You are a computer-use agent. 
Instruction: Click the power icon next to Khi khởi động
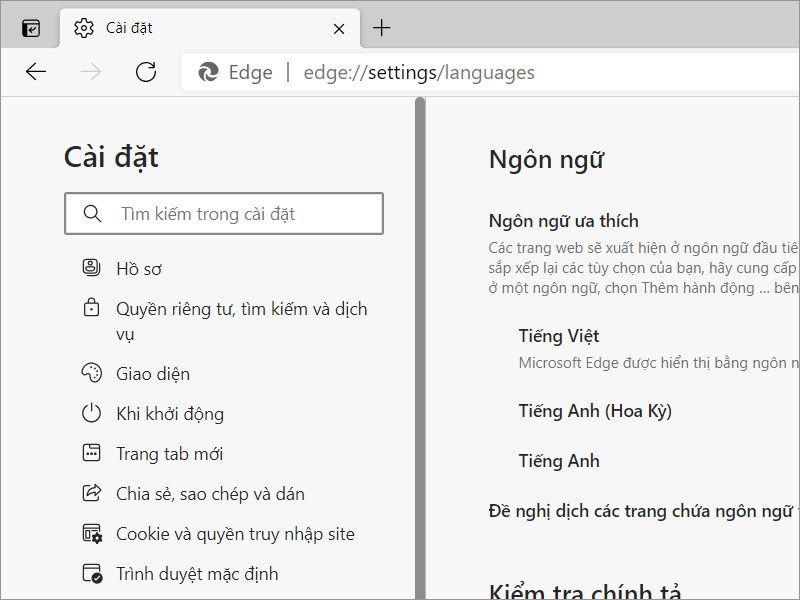(x=91, y=413)
